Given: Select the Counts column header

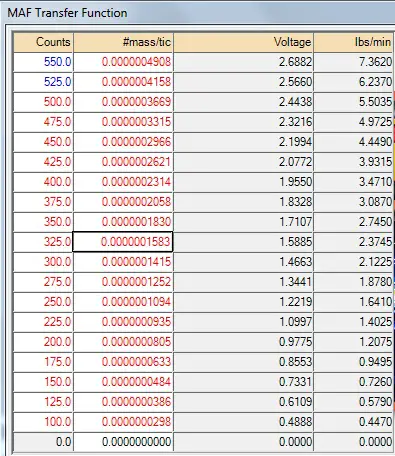Looking at the screenshot, I should [43, 42].
